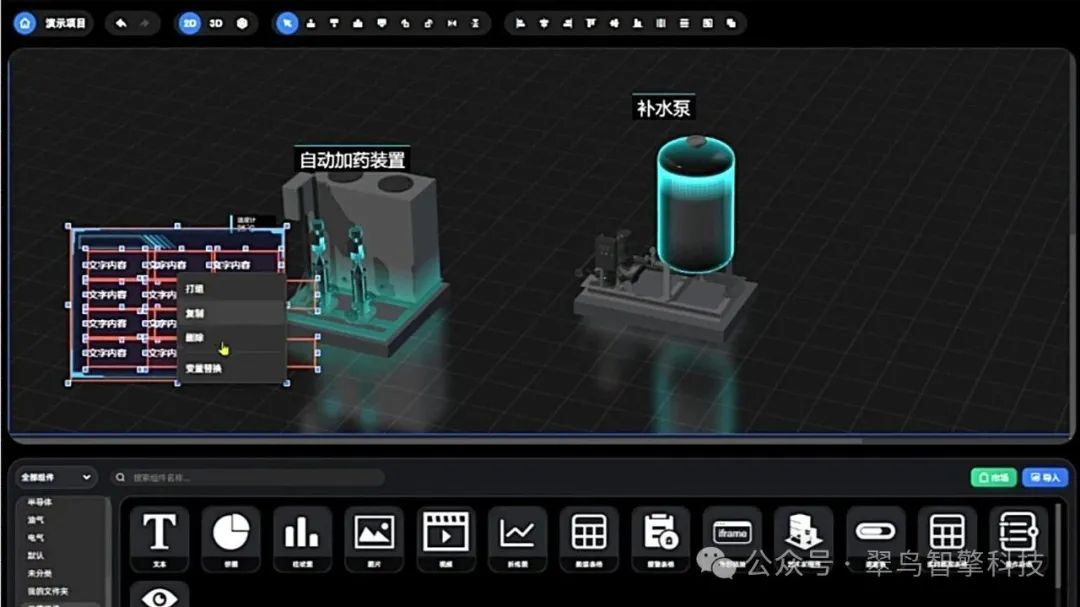
Task: Click the flip vertical hourglass icon
Action: (x=475, y=23)
